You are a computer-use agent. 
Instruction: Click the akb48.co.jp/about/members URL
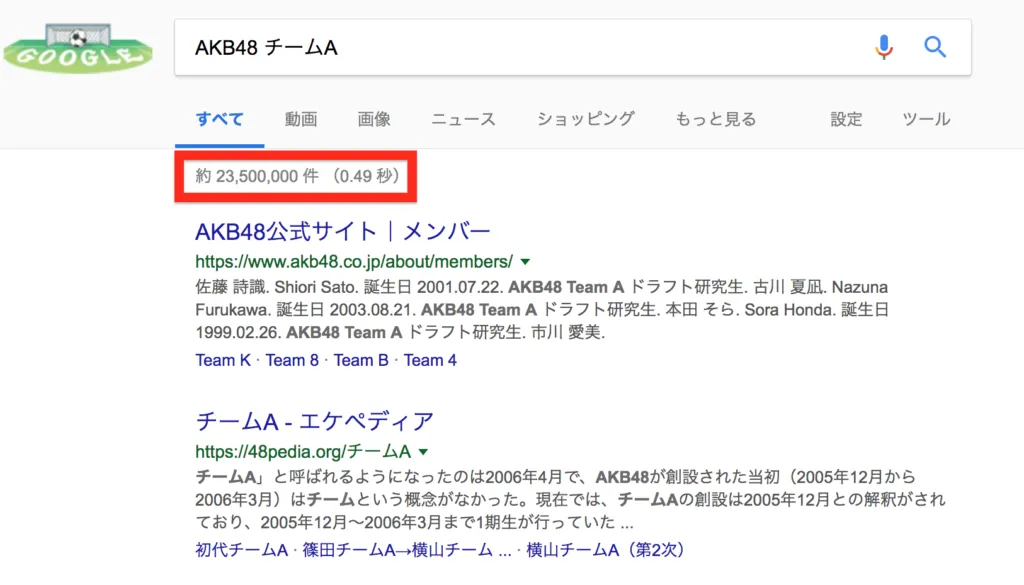tap(354, 262)
